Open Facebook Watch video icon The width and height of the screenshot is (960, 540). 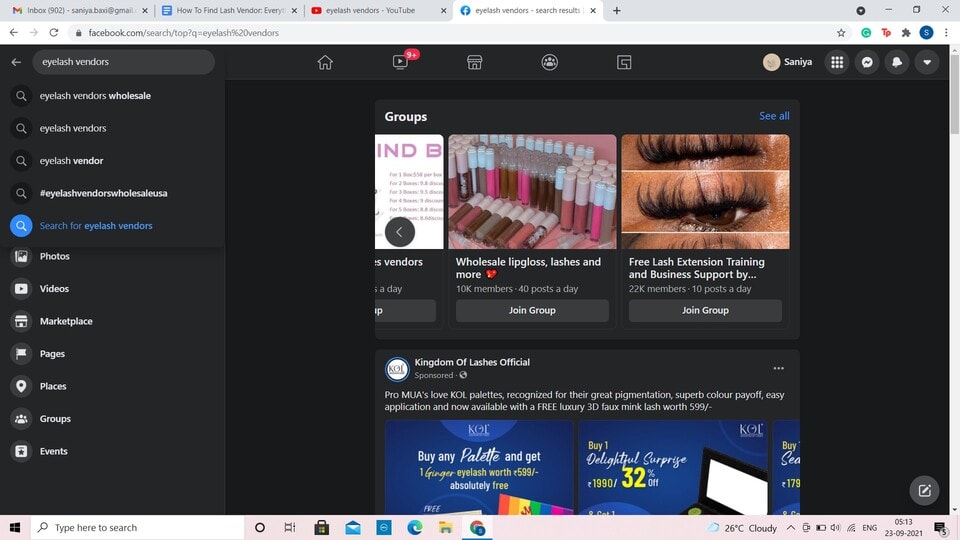pyautogui.click(x=400, y=62)
